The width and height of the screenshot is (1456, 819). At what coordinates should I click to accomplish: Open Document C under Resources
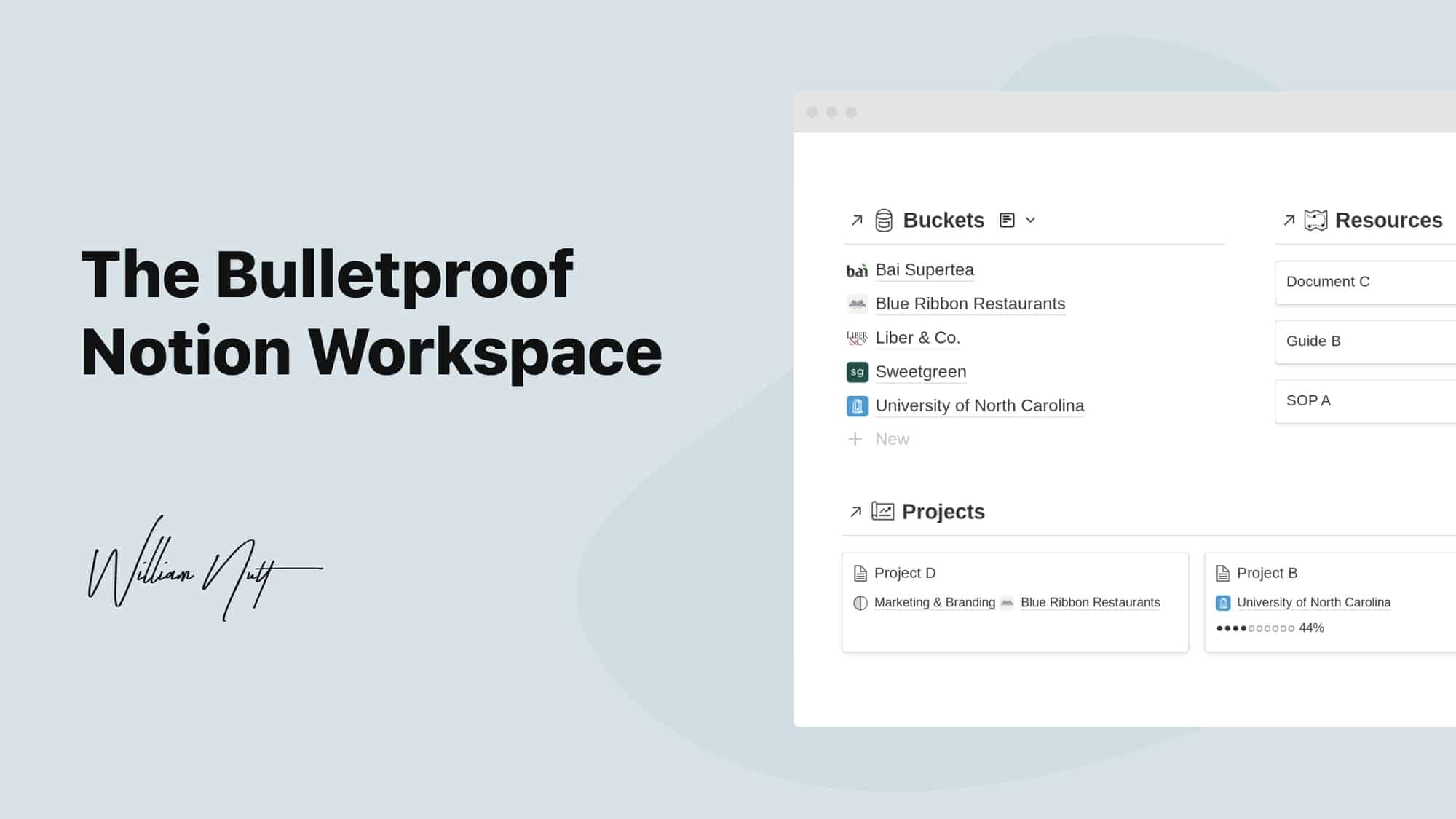pyautogui.click(x=1328, y=282)
